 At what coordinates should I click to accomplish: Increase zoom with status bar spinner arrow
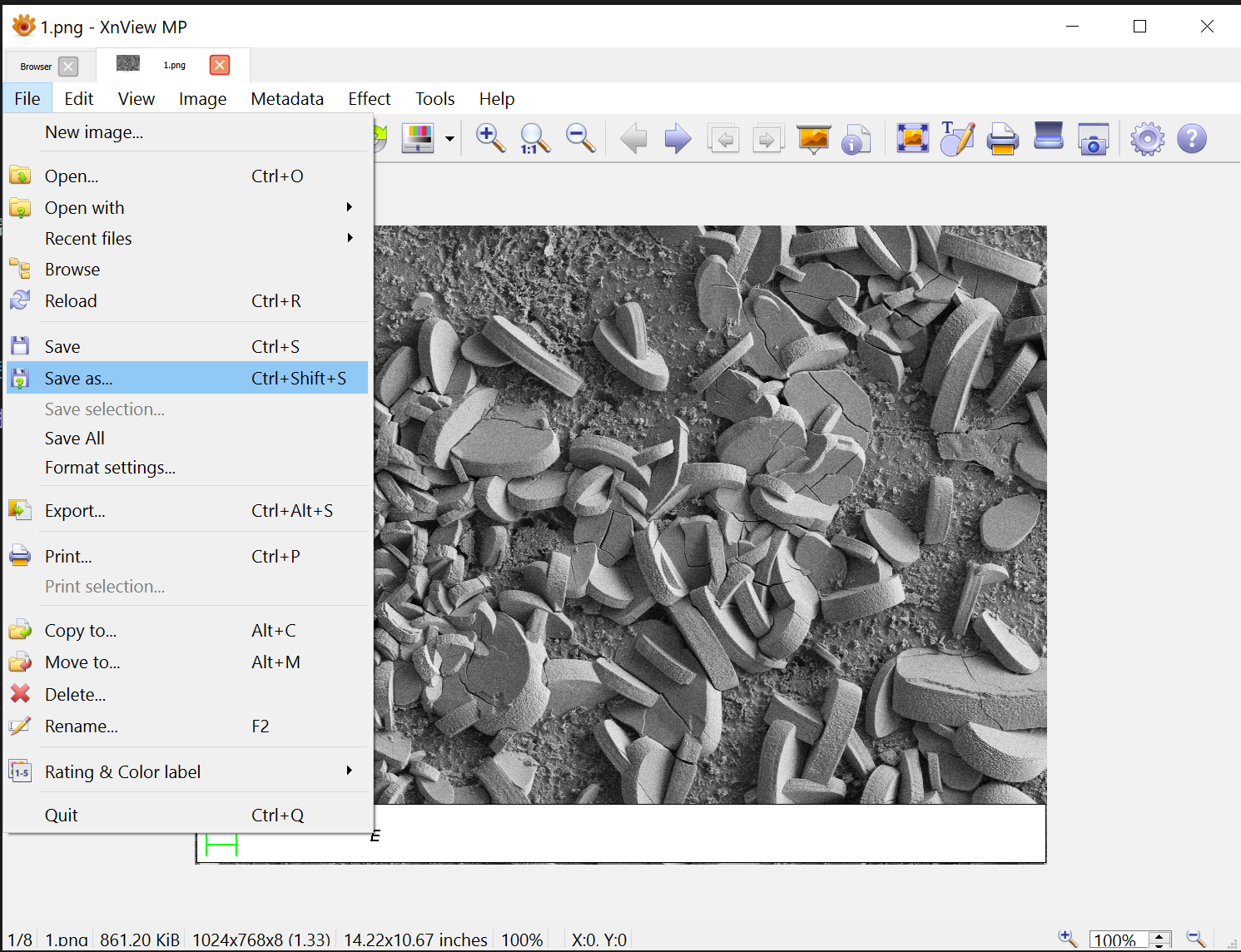coord(1159,936)
